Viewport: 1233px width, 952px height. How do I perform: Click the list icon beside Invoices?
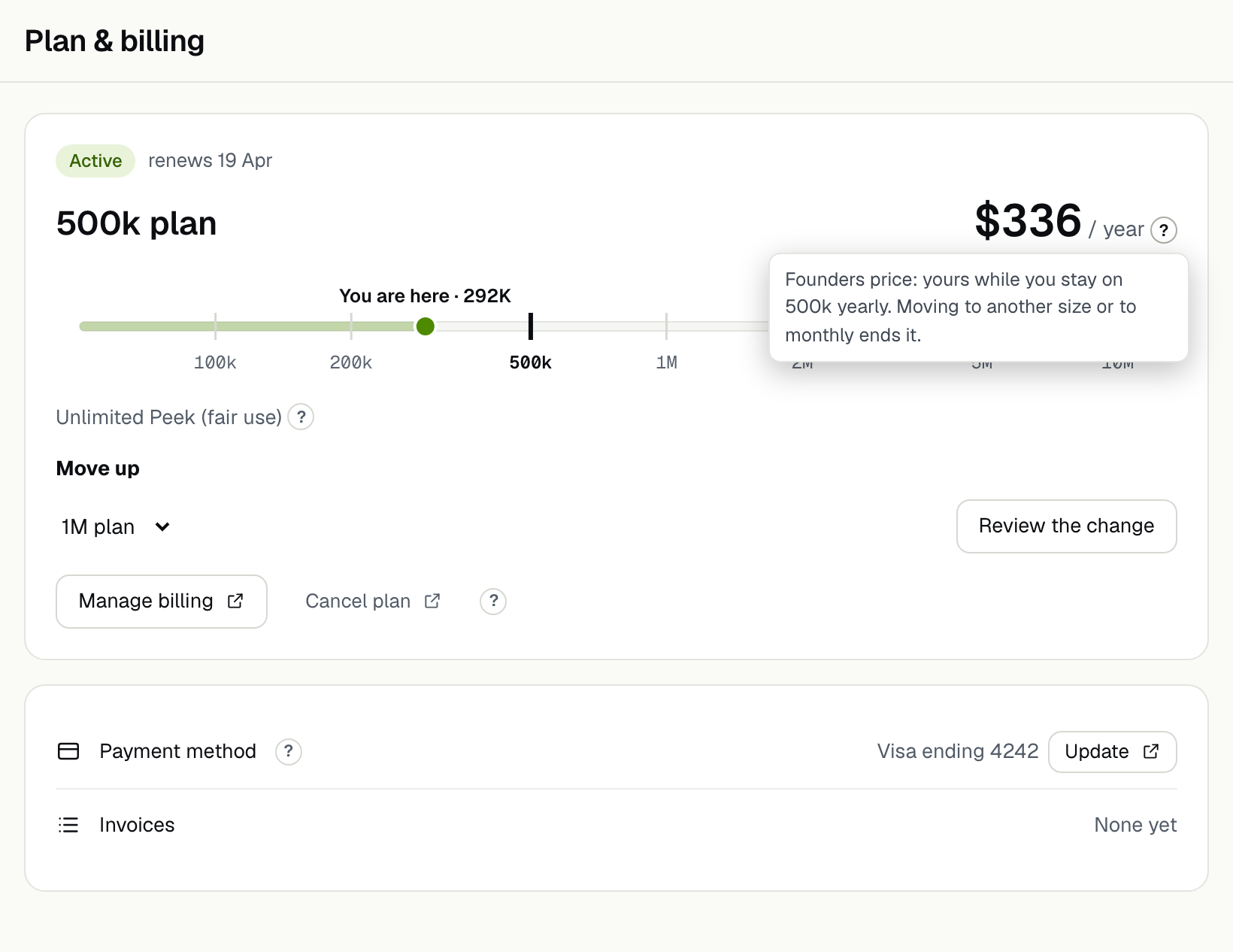(68, 825)
